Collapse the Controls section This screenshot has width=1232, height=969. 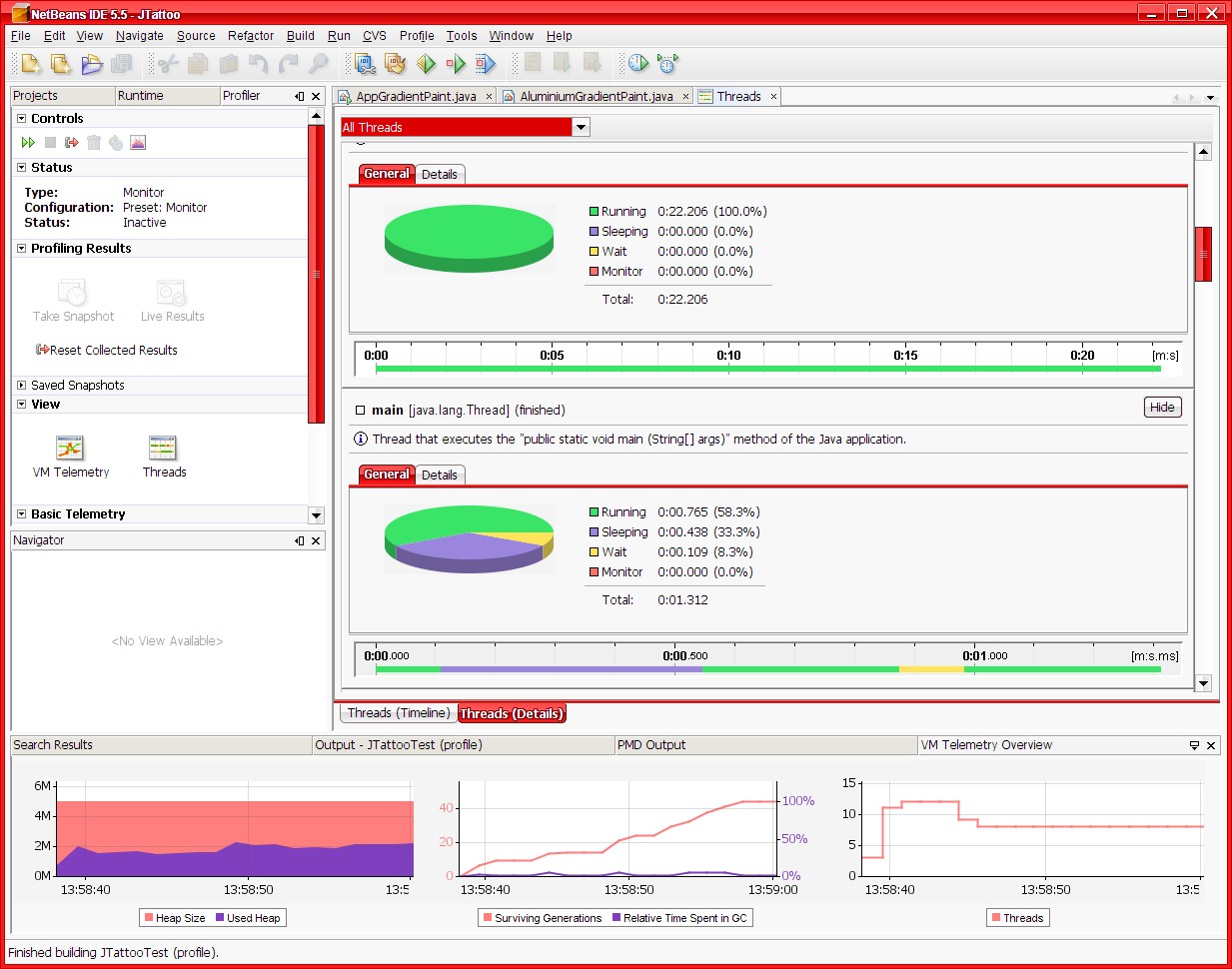[x=21, y=118]
